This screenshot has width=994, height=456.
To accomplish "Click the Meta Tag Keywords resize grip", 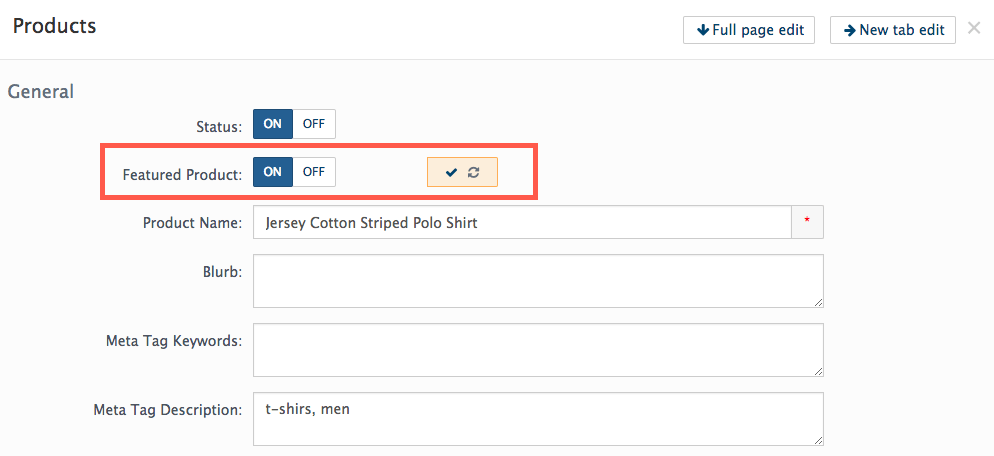I will (818, 372).
